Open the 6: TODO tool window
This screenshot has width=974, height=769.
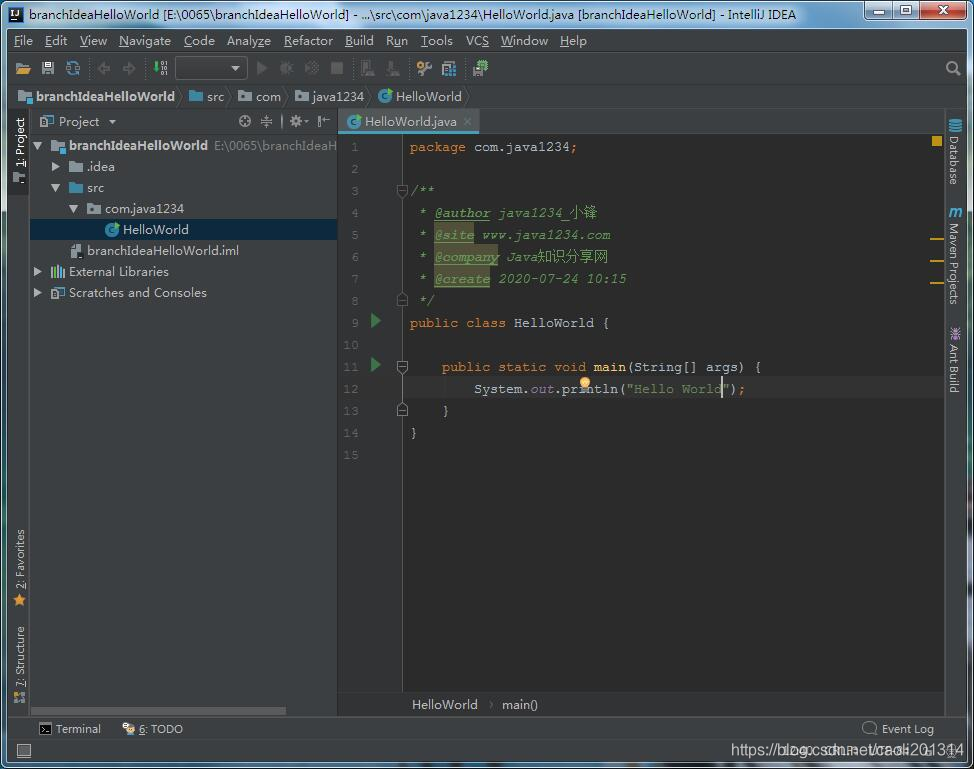[153, 729]
